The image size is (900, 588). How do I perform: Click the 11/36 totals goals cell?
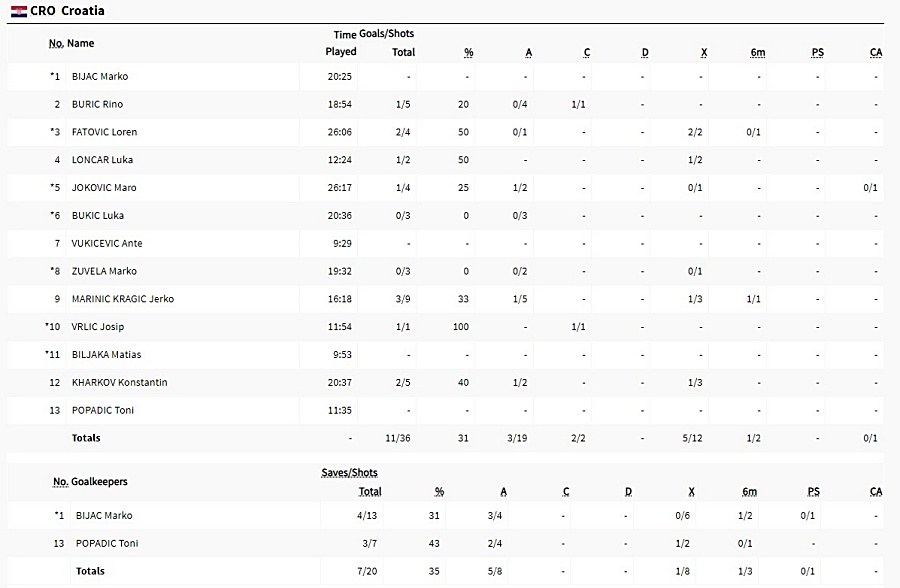[398, 438]
